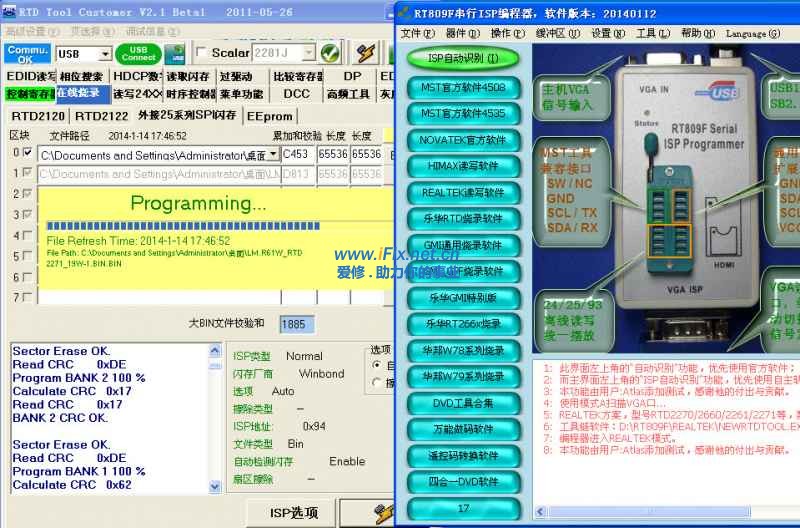Open the 时序控制器 function tab

(x=190, y=94)
